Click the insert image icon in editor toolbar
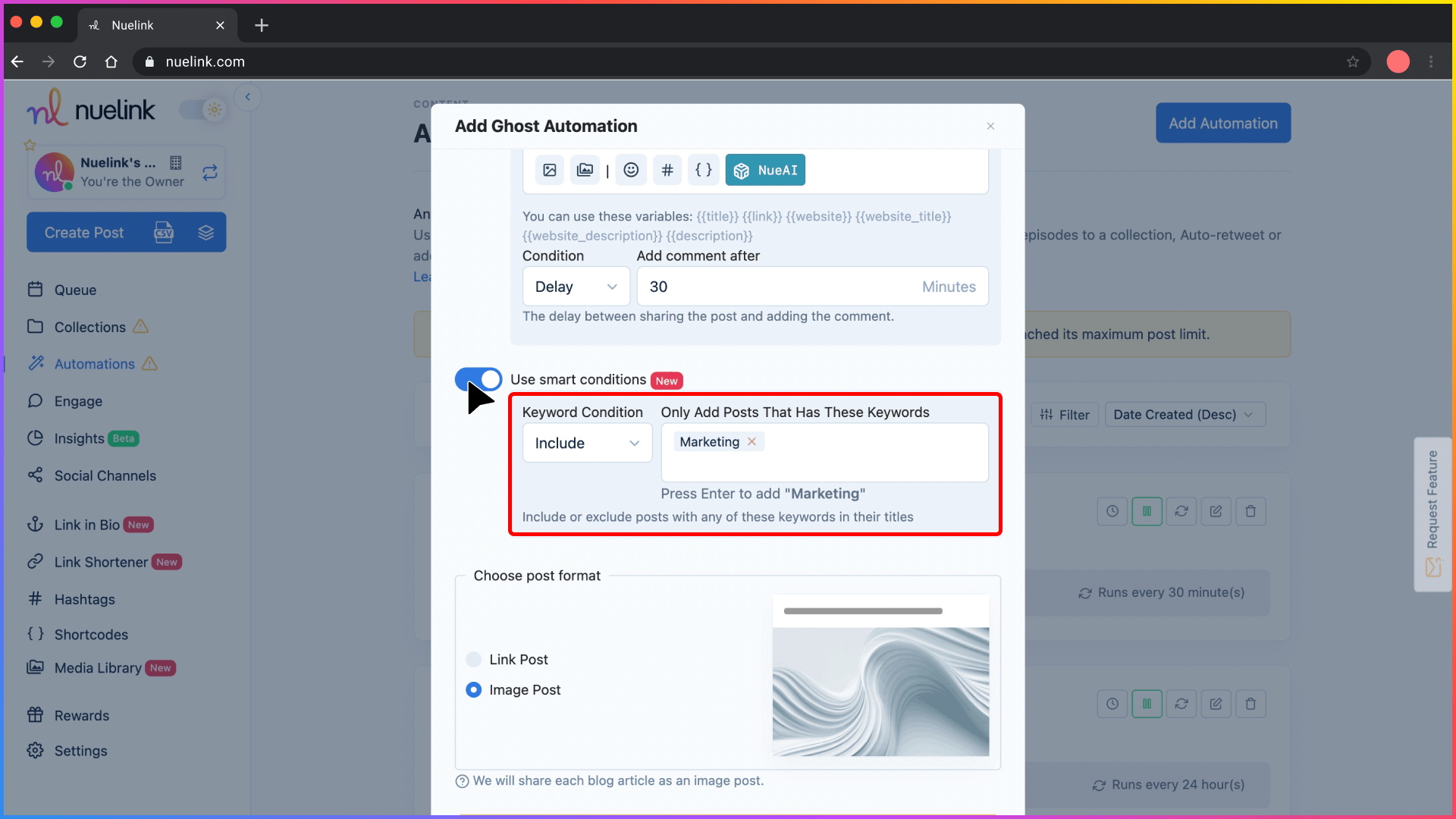This screenshot has height=819, width=1456. click(x=550, y=170)
